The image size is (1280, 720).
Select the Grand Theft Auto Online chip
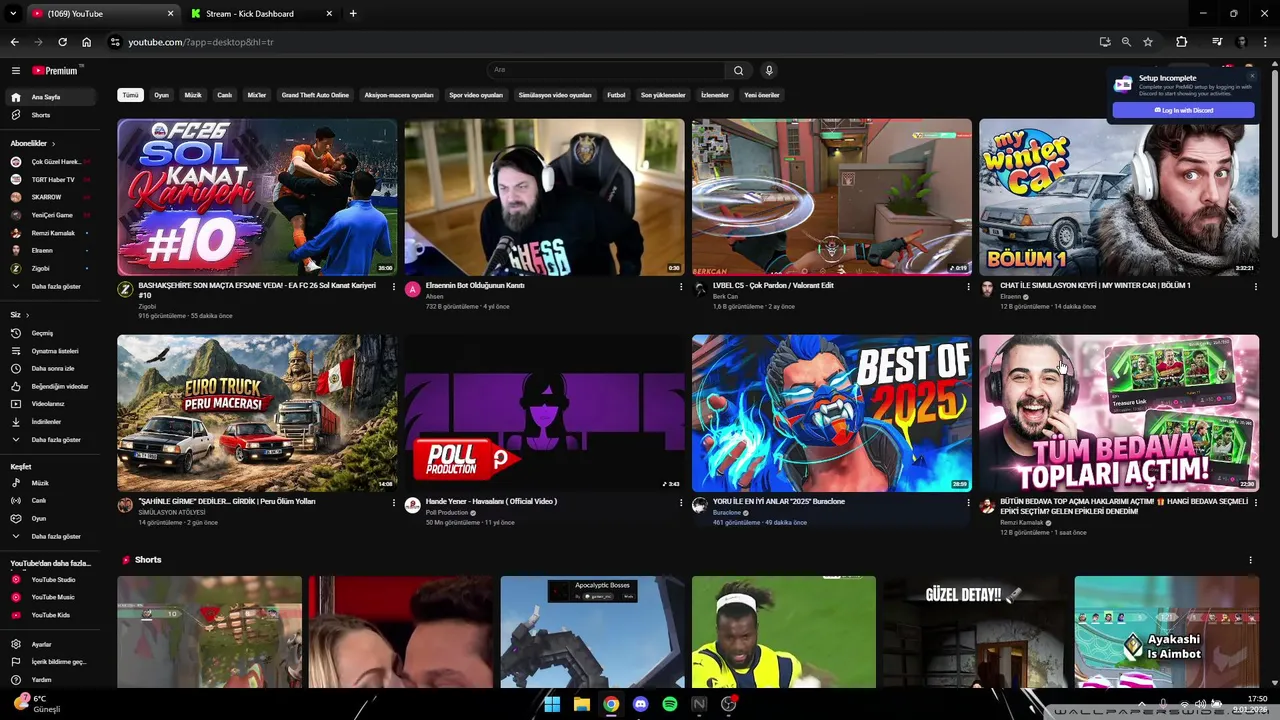click(x=315, y=95)
